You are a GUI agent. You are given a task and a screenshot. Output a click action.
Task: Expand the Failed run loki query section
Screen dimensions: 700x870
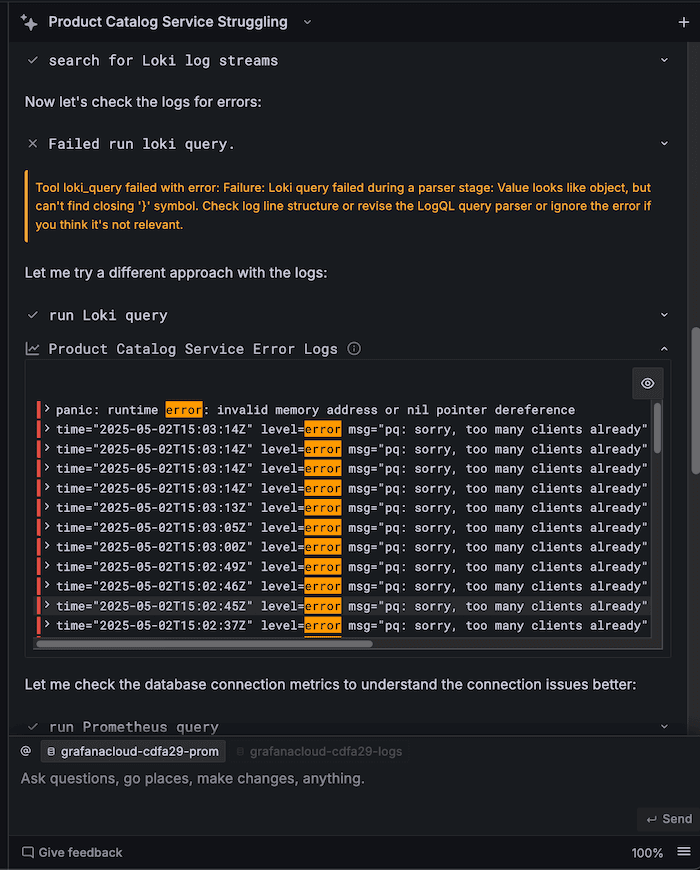click(x=664, y=143)
